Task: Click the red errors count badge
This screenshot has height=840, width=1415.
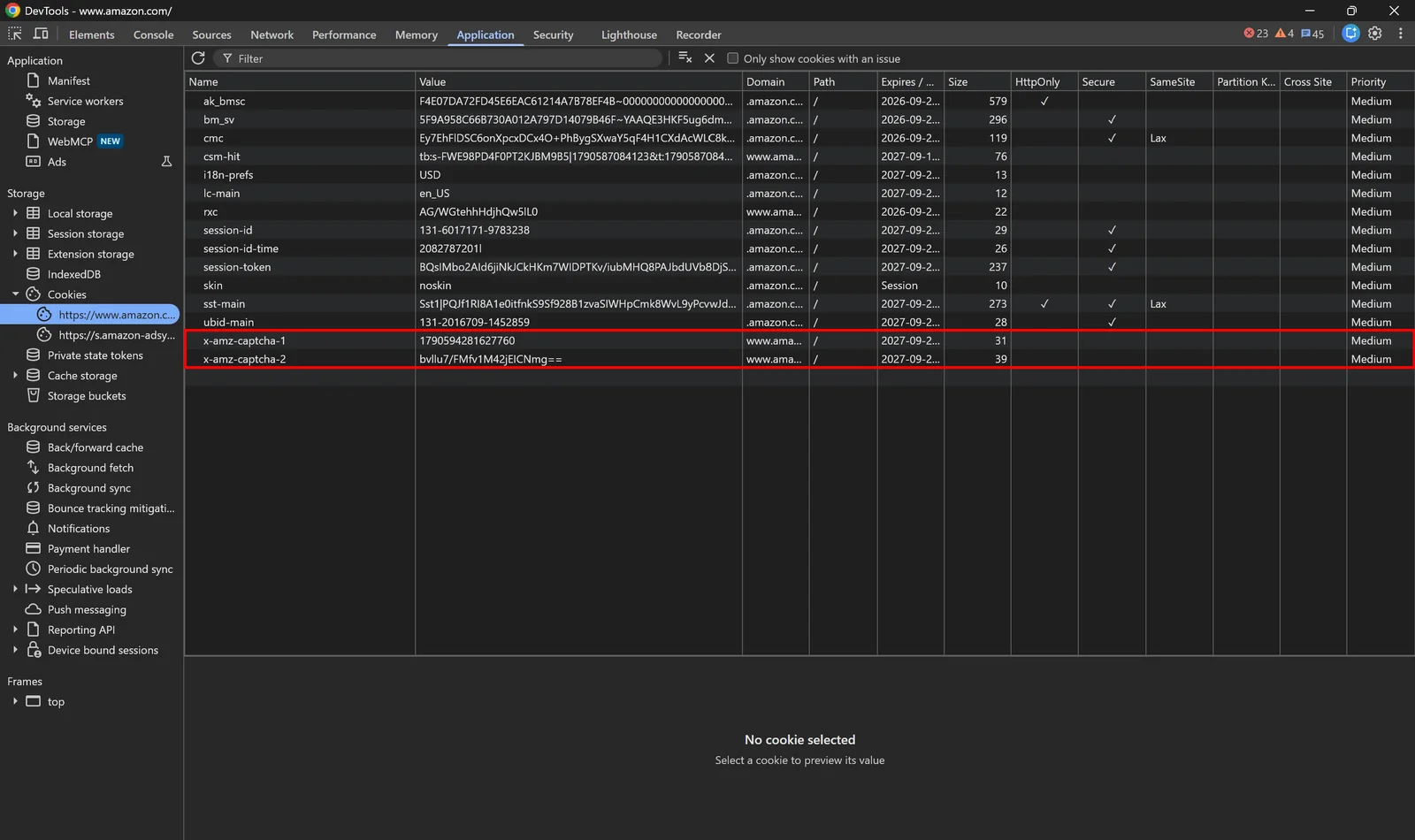Action: click(x=1256, y=34)
